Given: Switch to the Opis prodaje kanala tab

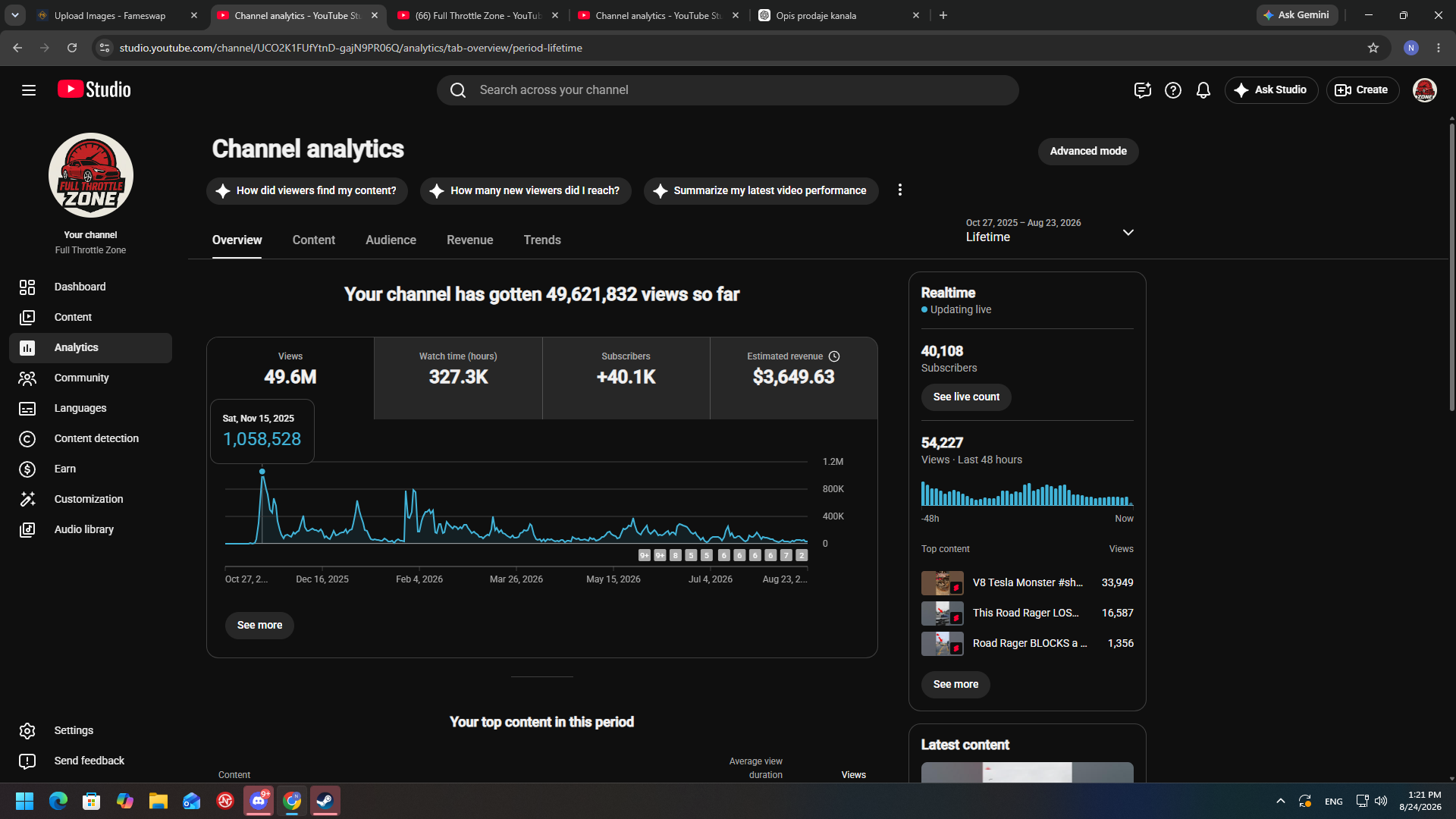Looking at the screenshot, I should point(839,15).
